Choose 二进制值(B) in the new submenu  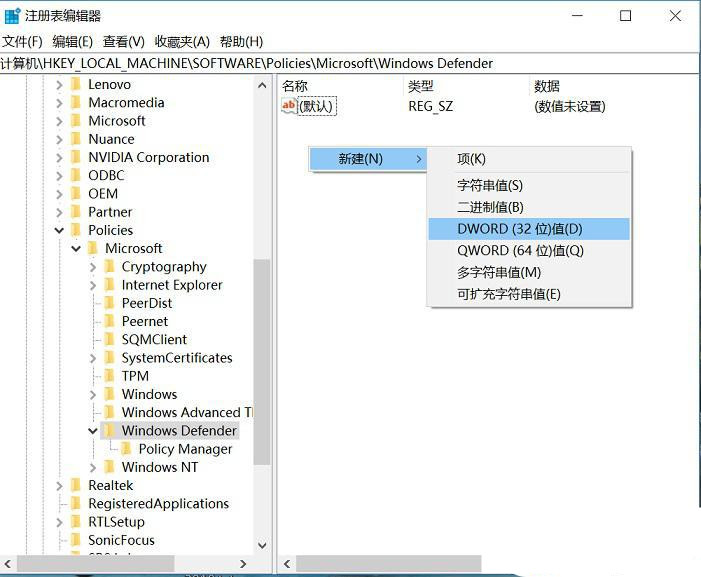[529, 207]
